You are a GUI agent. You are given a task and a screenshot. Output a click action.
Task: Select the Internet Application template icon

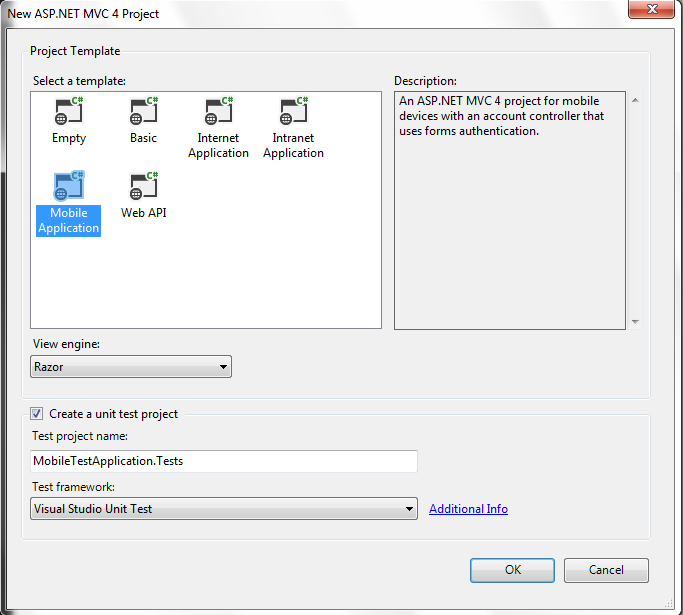tap(218, 112)
